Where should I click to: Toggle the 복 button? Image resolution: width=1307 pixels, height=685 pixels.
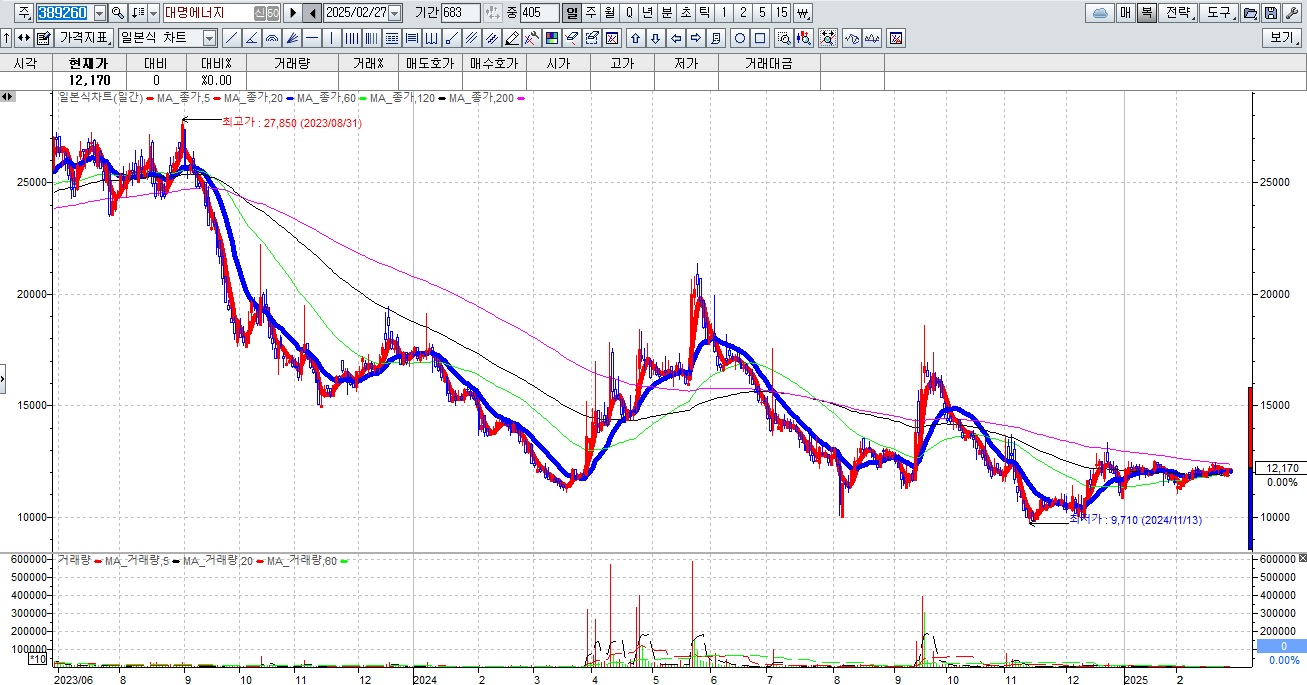click(1147, 13)
